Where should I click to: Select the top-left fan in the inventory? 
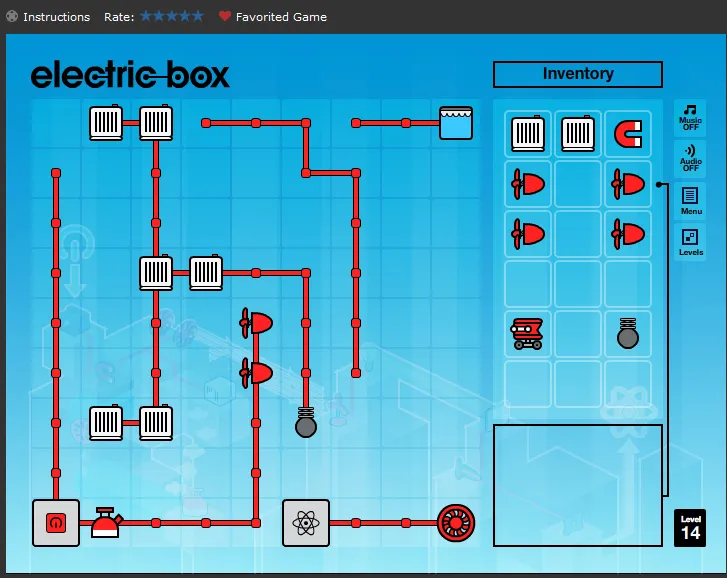[x=528, y=184]
